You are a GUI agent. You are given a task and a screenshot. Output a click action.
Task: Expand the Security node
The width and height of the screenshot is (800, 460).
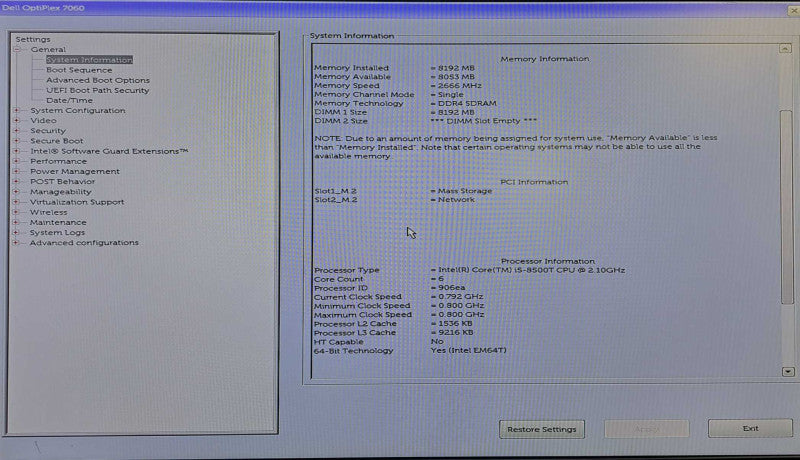coord(16,131)
